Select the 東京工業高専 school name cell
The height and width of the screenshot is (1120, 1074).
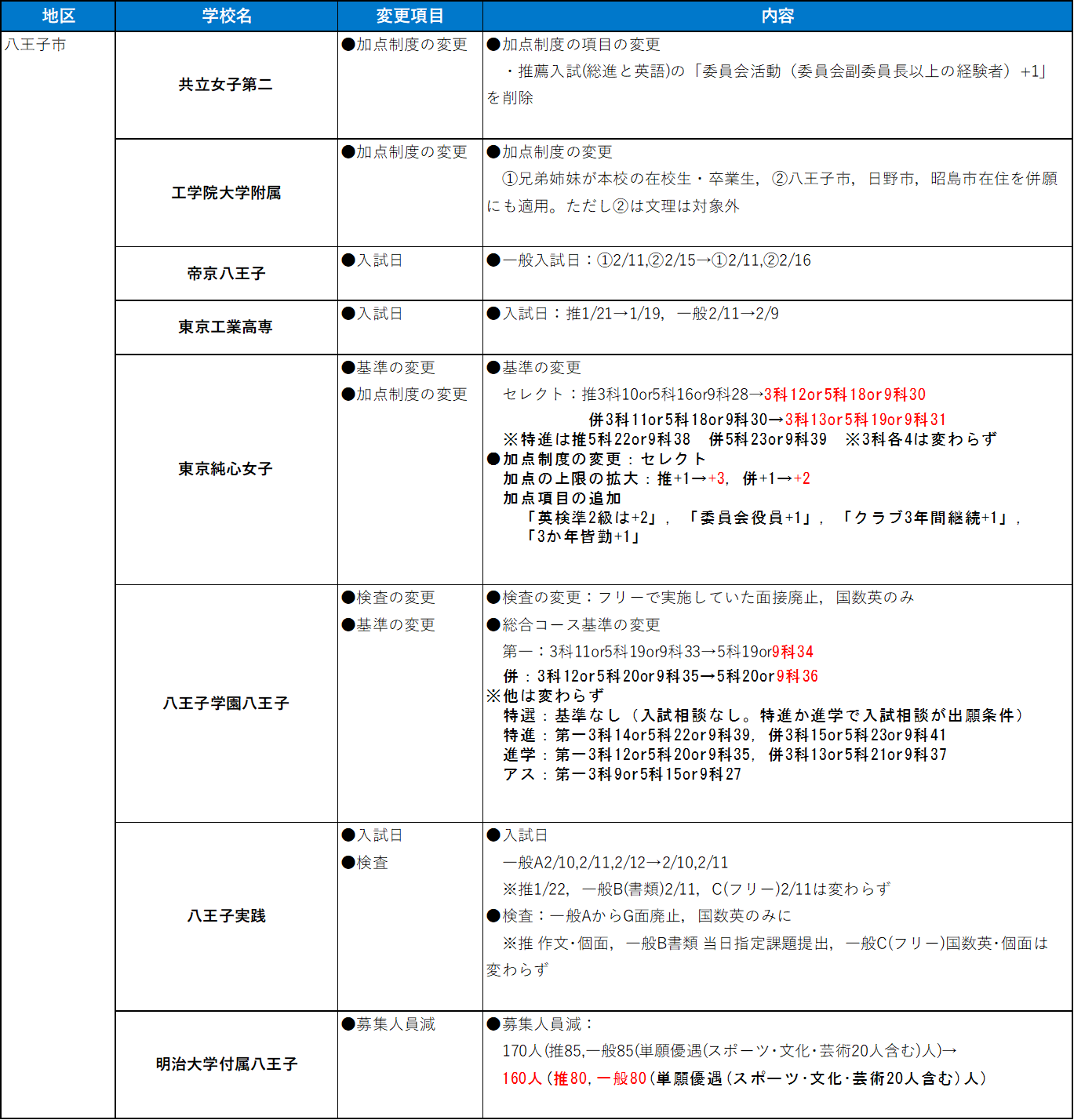227,327
